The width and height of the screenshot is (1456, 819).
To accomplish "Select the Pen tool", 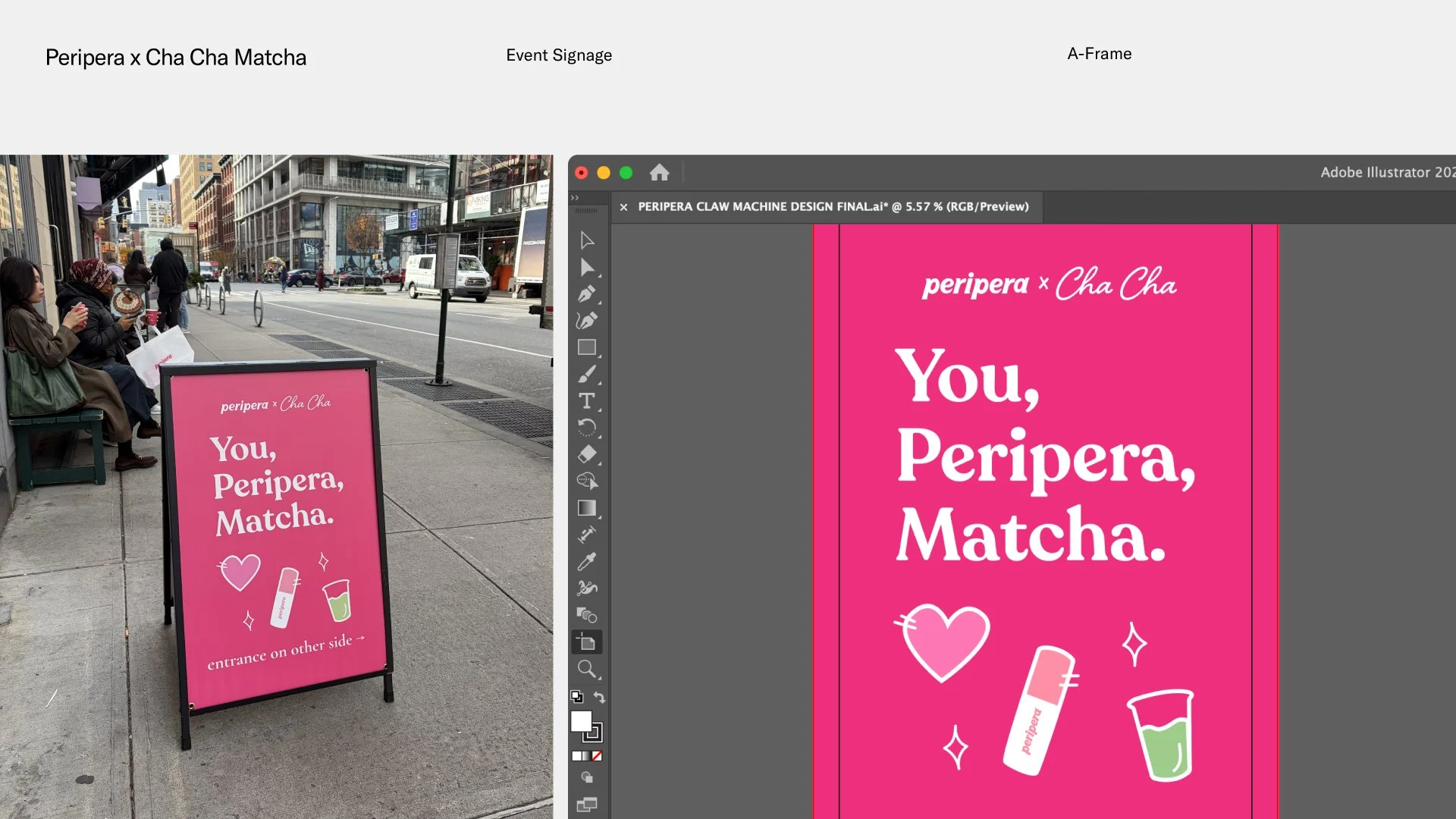I will [587, 294].
